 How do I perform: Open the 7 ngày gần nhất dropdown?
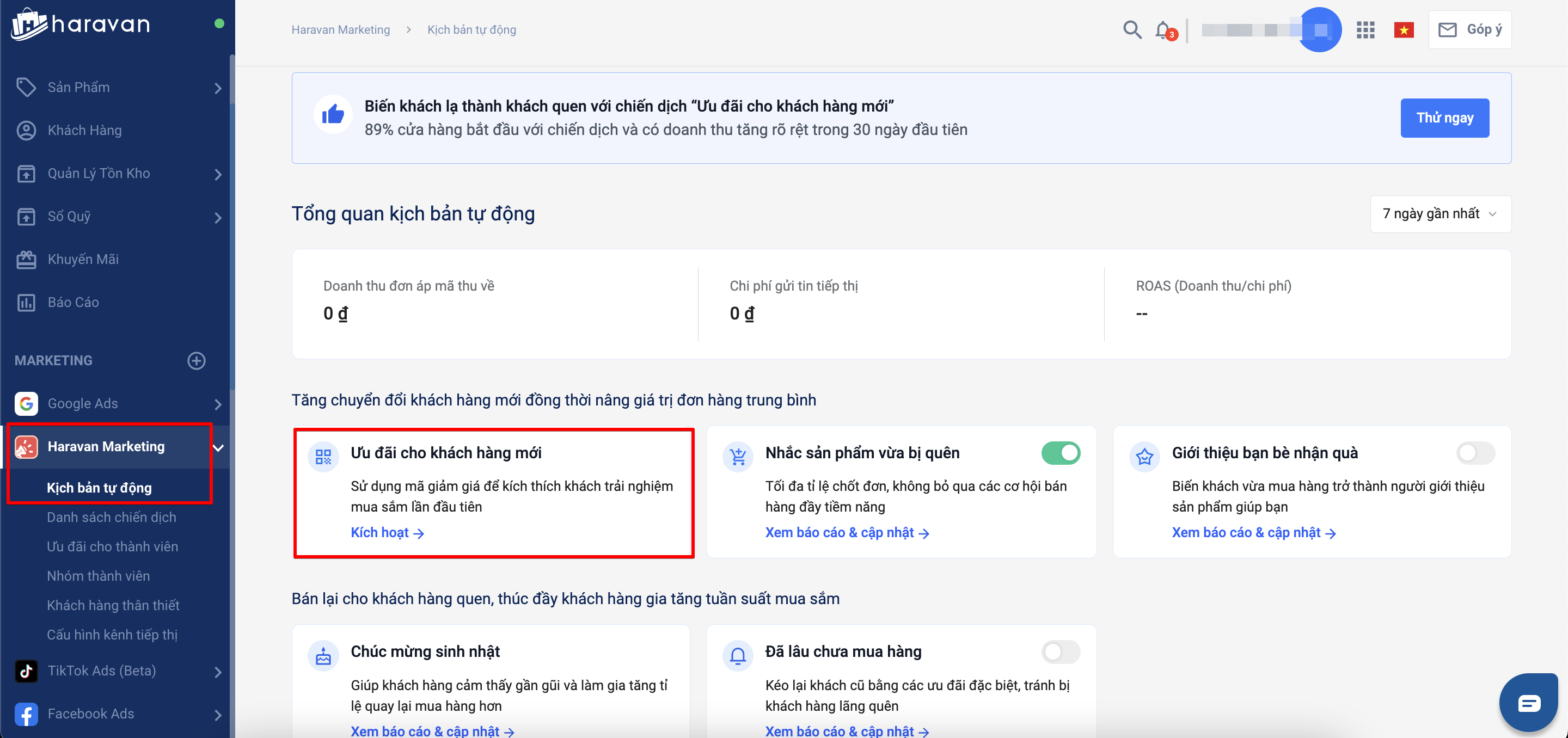1440,214
